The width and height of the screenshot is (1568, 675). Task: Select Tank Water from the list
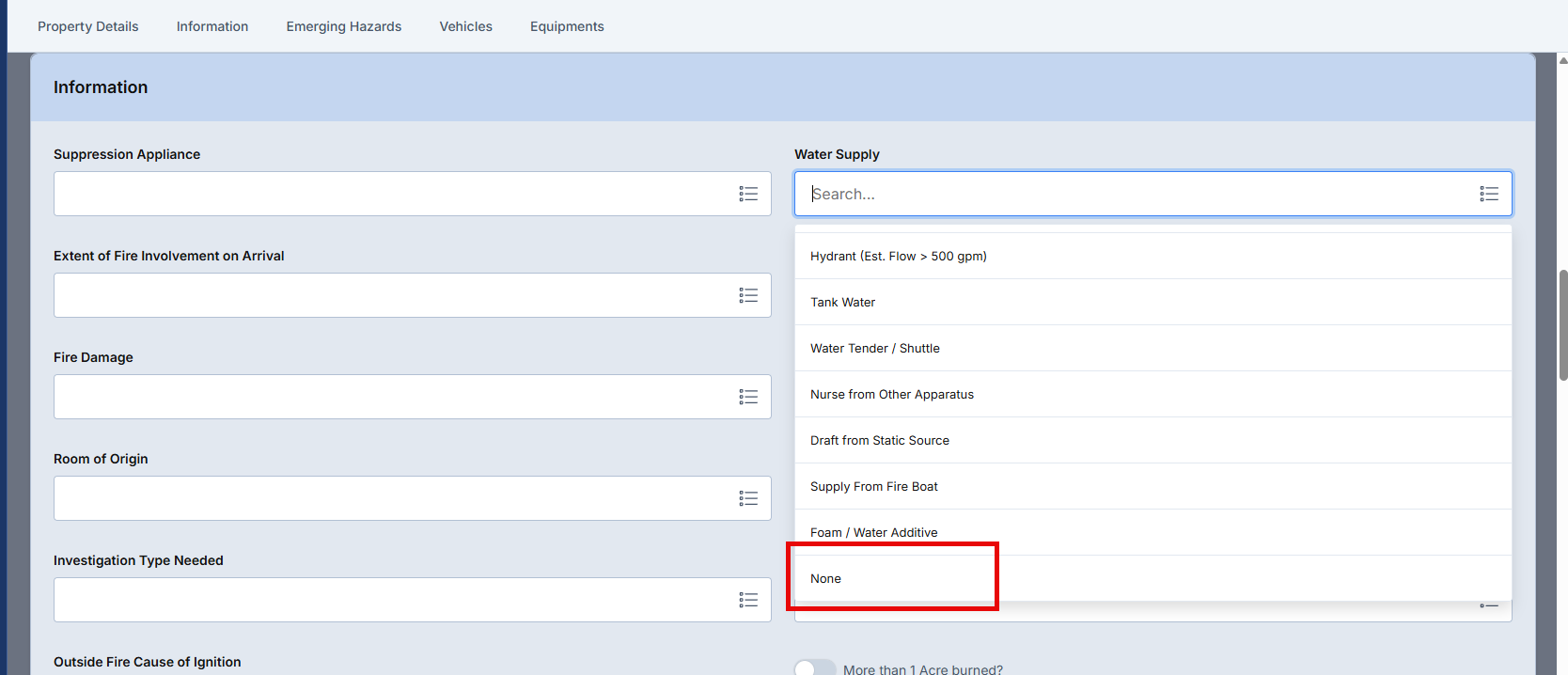point(842,302)
